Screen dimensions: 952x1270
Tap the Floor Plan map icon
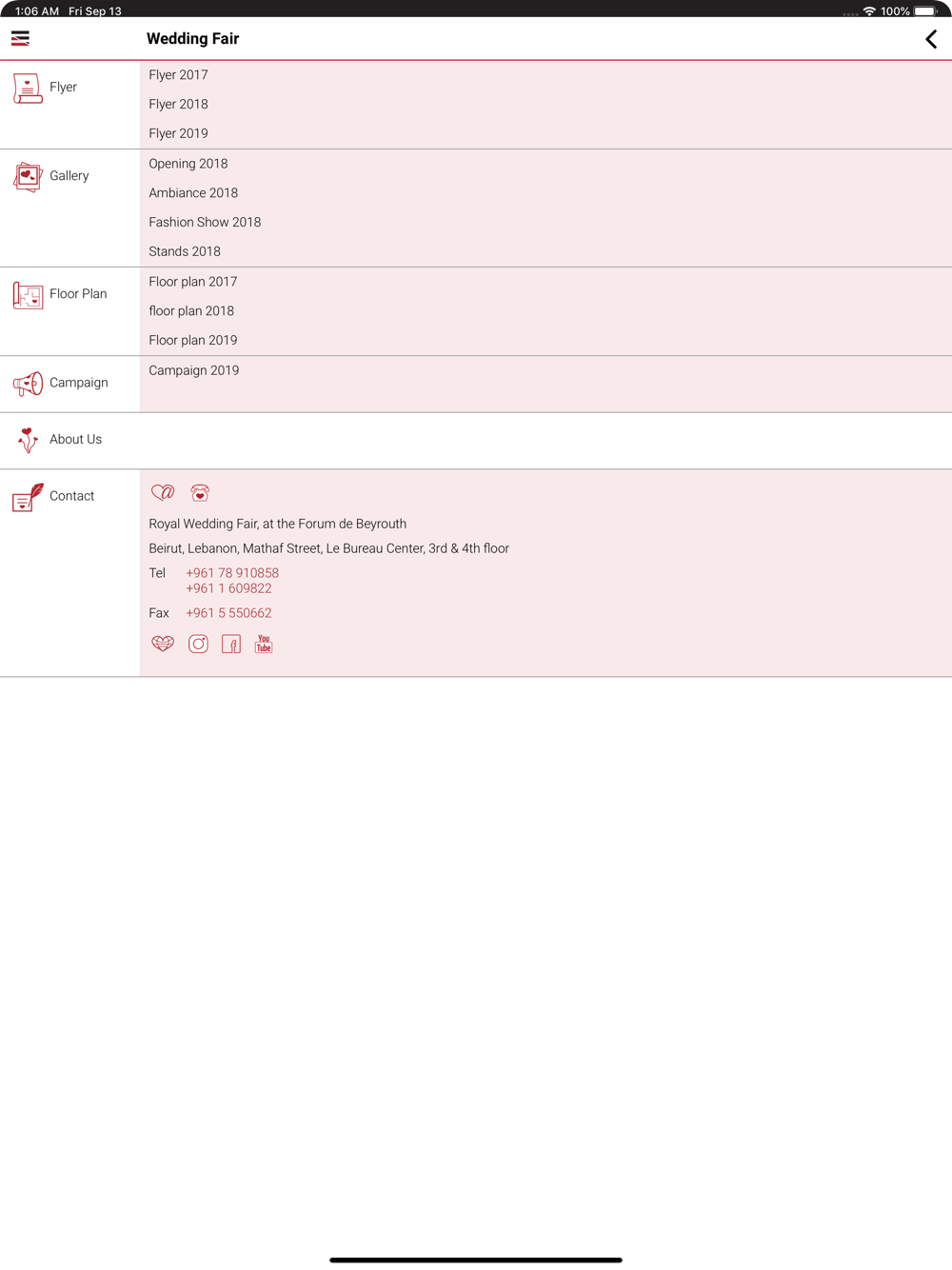(x=28, y=294)
